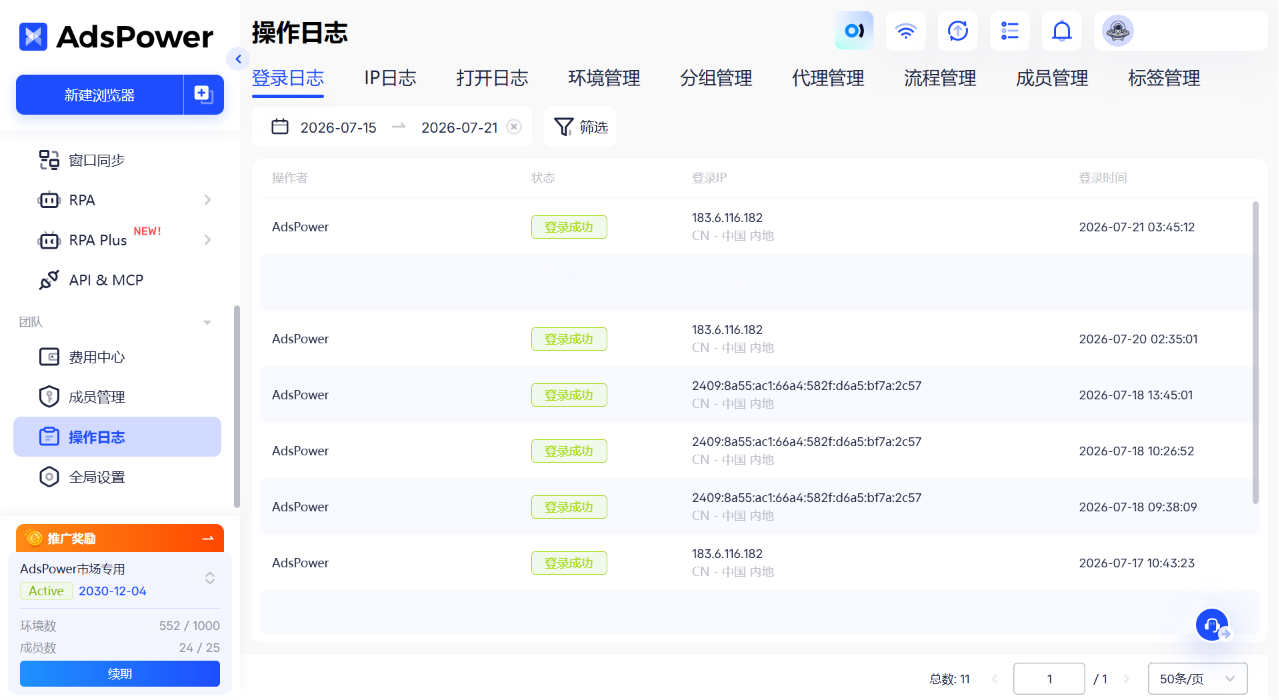Screen dimensions: 1279x700
Task: Click the 窗口同步 icon in sidebar
Action: click(x=49, y=160)
